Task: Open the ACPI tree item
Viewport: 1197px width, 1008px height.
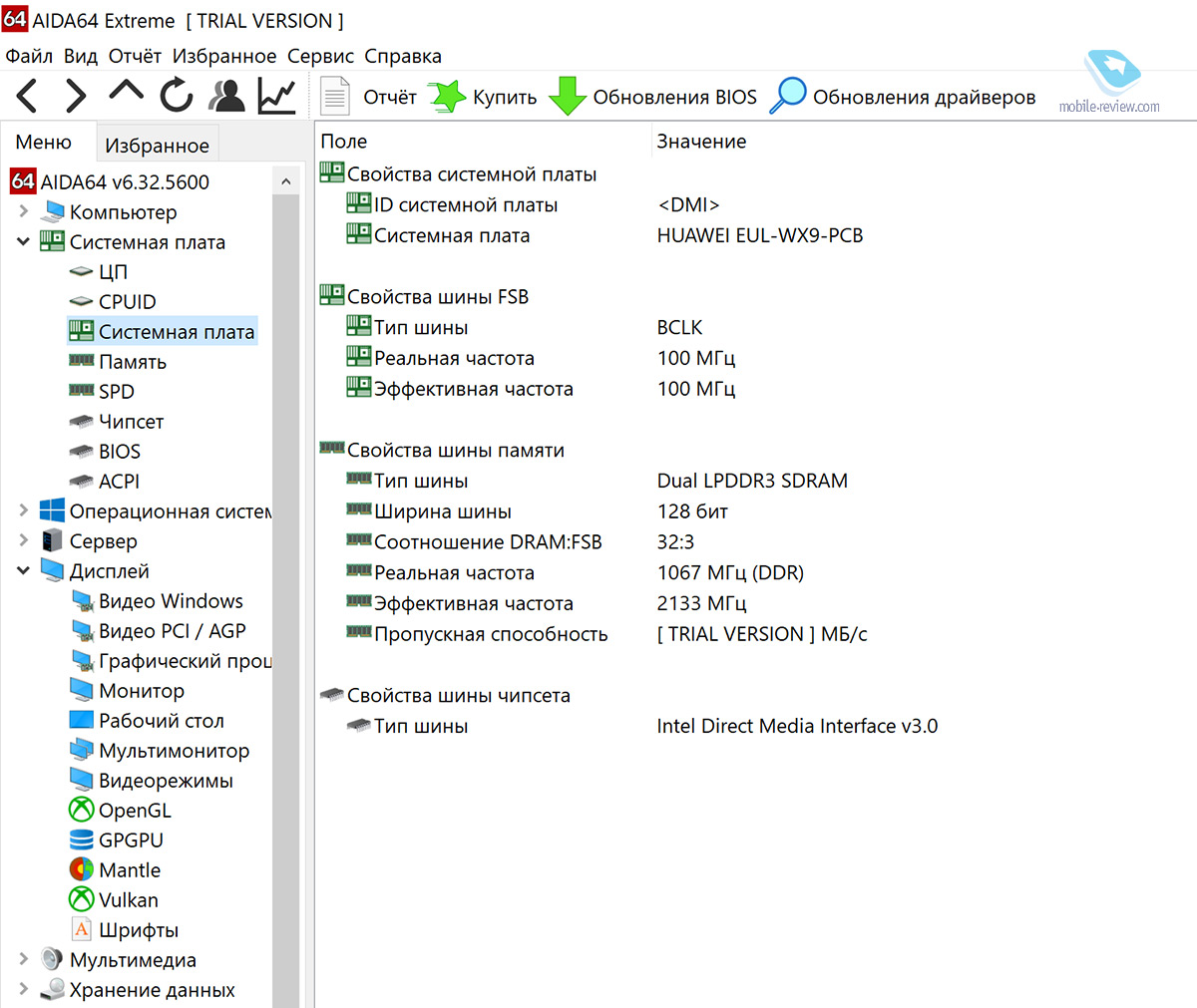Action: [104, 481]
